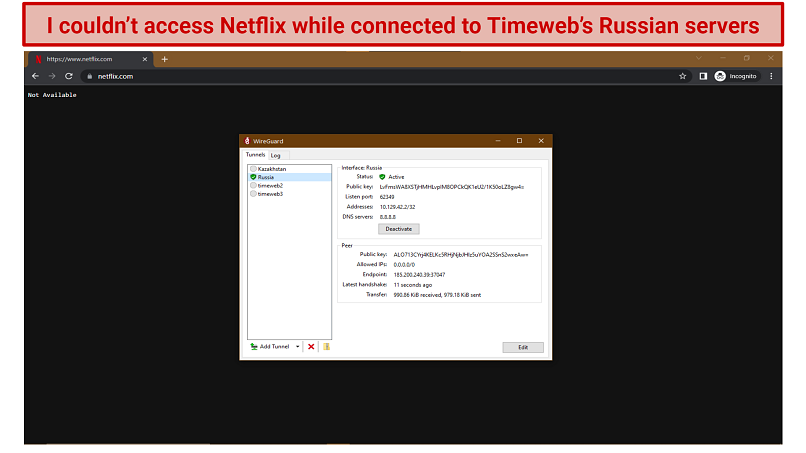Click the peer public key value
This screenshot has width=806, height=453.
461,255
